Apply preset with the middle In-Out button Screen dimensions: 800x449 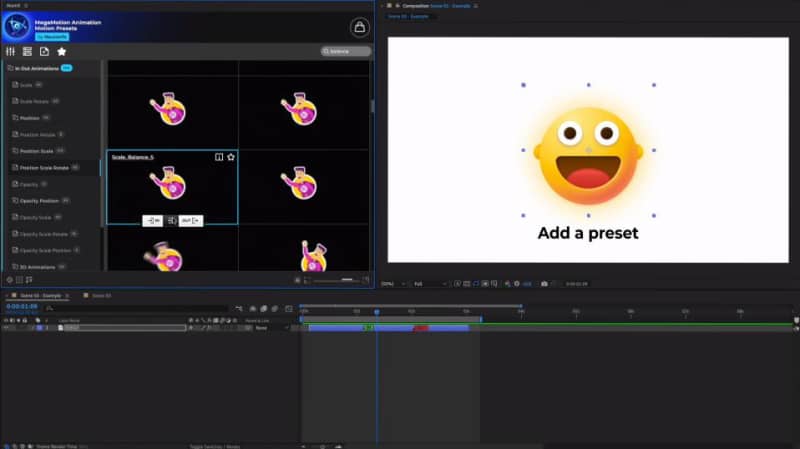tap(172, 220)
